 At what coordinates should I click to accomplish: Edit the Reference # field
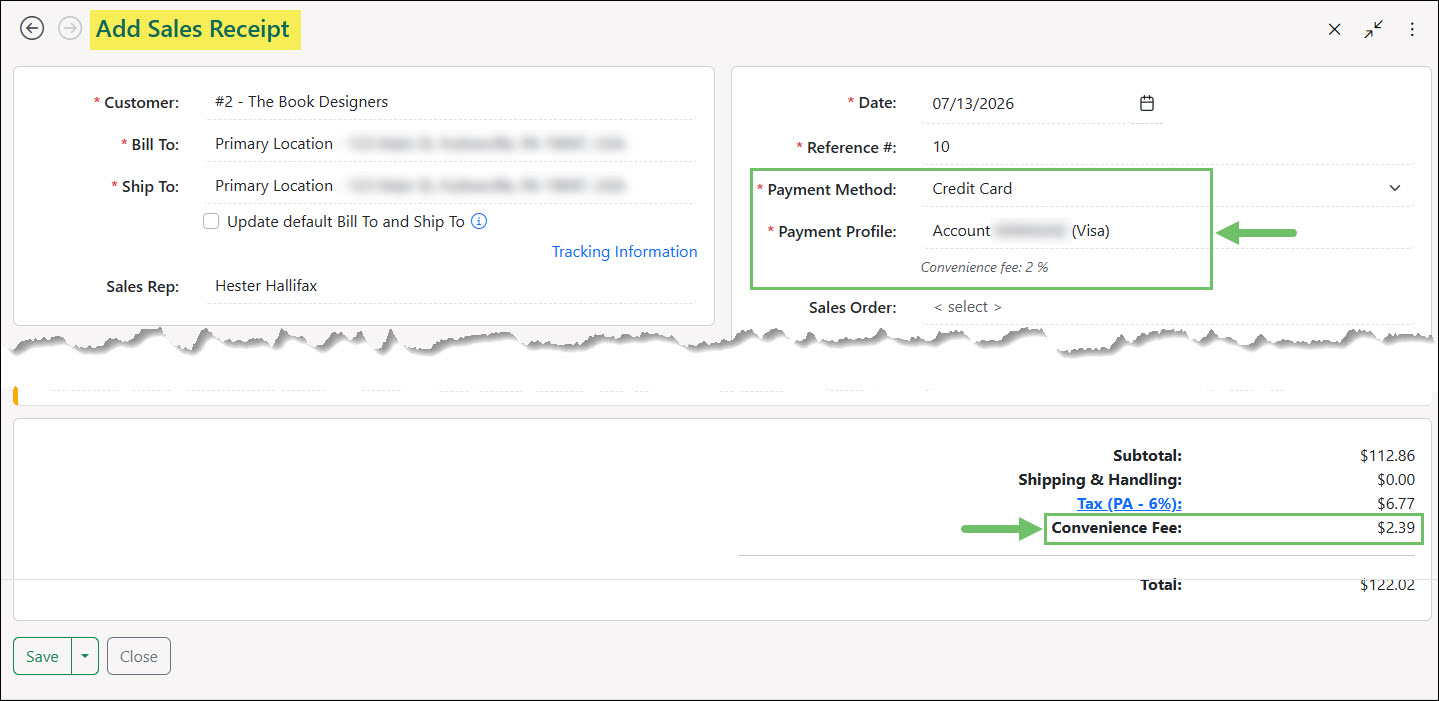click(1167, 147)
